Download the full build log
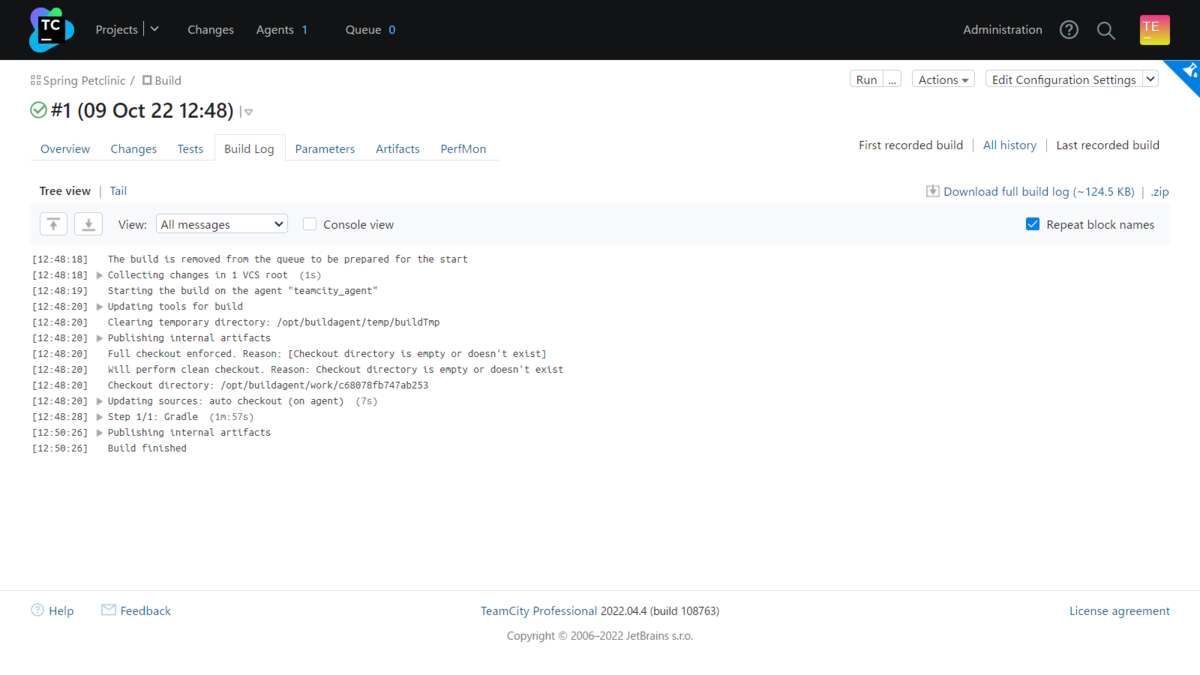The height and width of the screenshot is (675, 1200). tap(1037, 192)
